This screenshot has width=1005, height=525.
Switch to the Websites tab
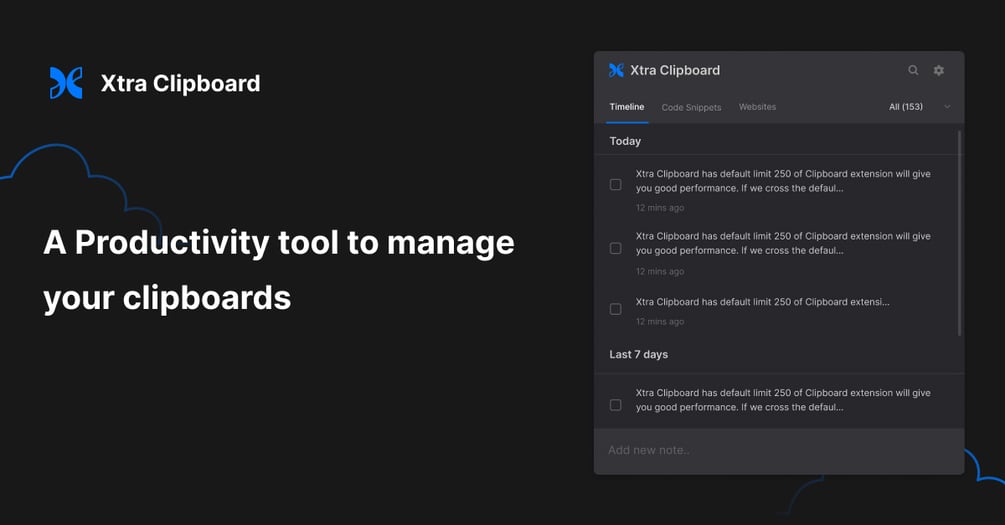point(757,107)
